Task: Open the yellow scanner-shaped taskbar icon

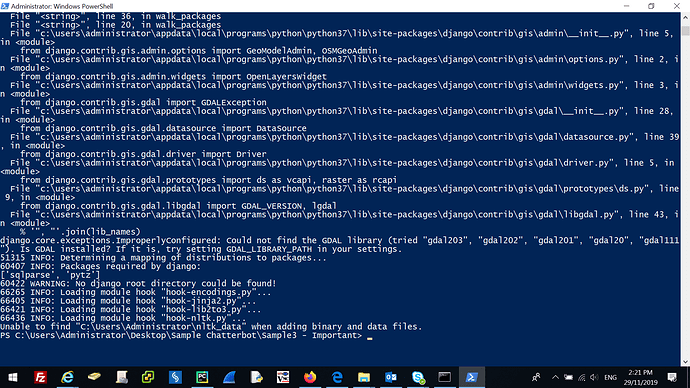Action: tap(94, 377)
